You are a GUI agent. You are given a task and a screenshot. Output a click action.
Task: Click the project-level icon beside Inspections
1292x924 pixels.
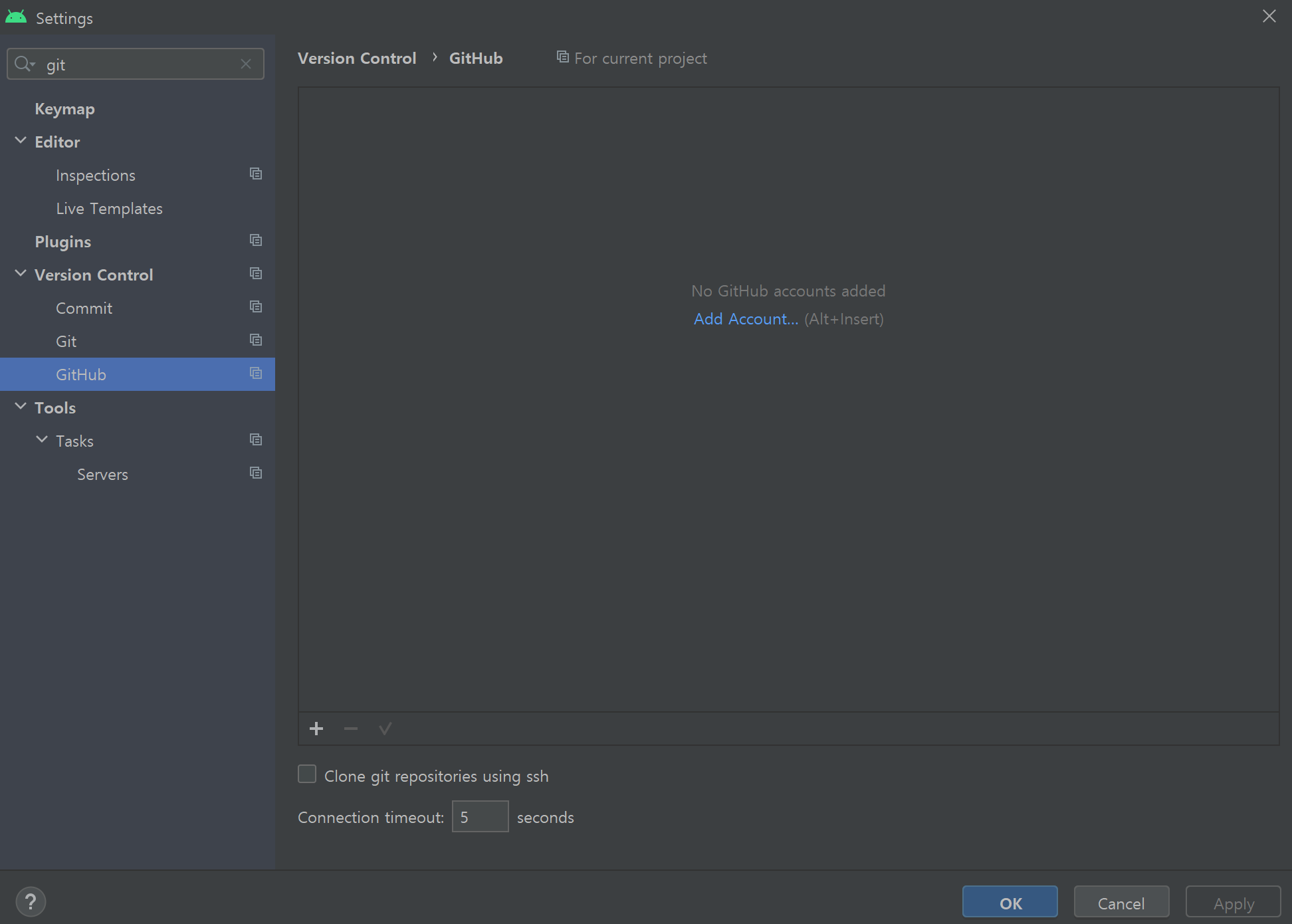click(x=256, y=174)
